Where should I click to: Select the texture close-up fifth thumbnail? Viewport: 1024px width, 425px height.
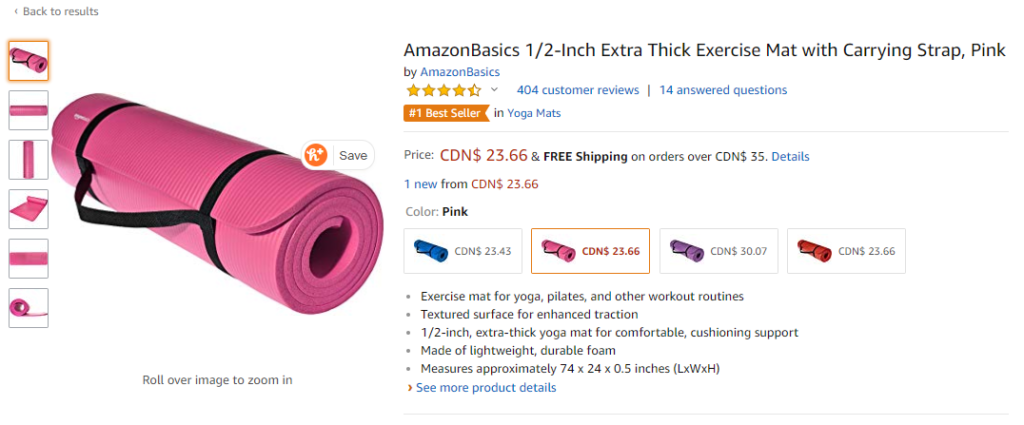pyautogui.click(x=28, y=258)
